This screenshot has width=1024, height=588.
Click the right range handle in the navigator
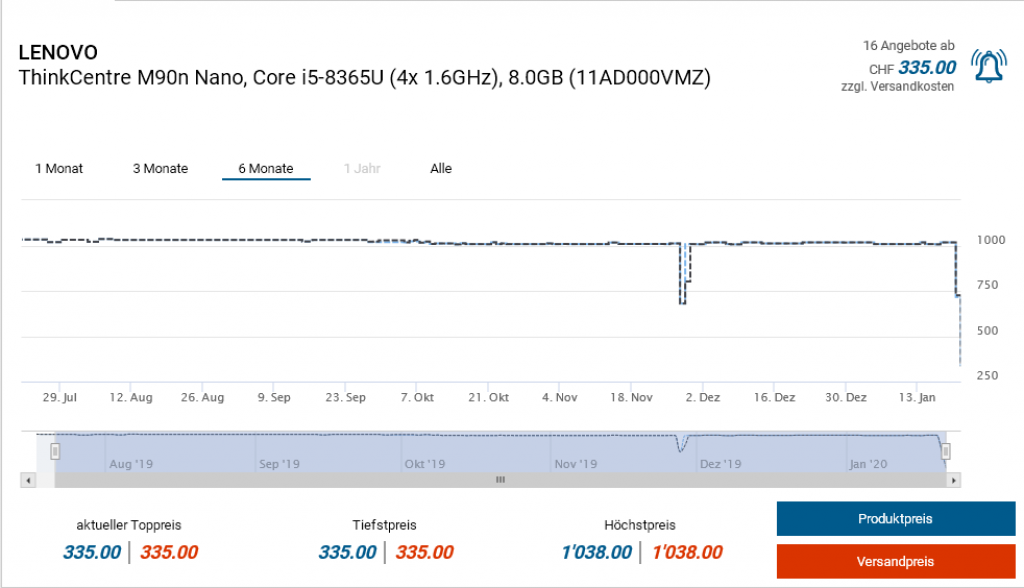946,452
